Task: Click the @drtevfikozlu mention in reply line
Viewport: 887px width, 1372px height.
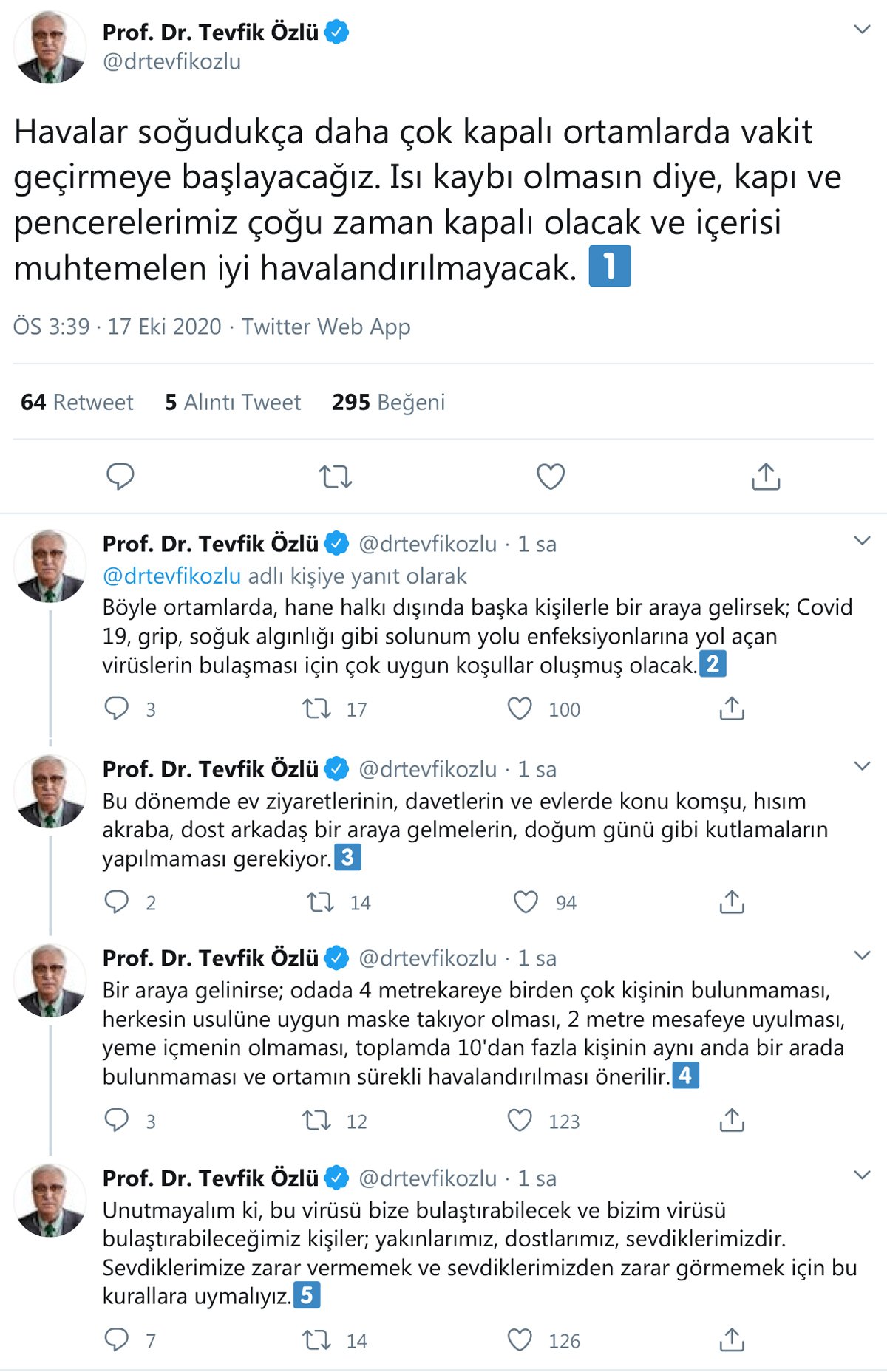Action: [x=171, y=576]
